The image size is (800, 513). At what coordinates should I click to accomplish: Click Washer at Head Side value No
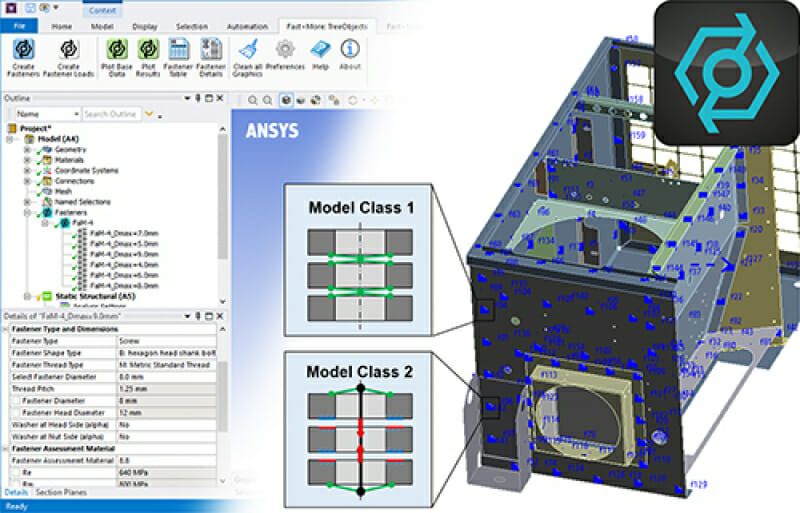166,425
